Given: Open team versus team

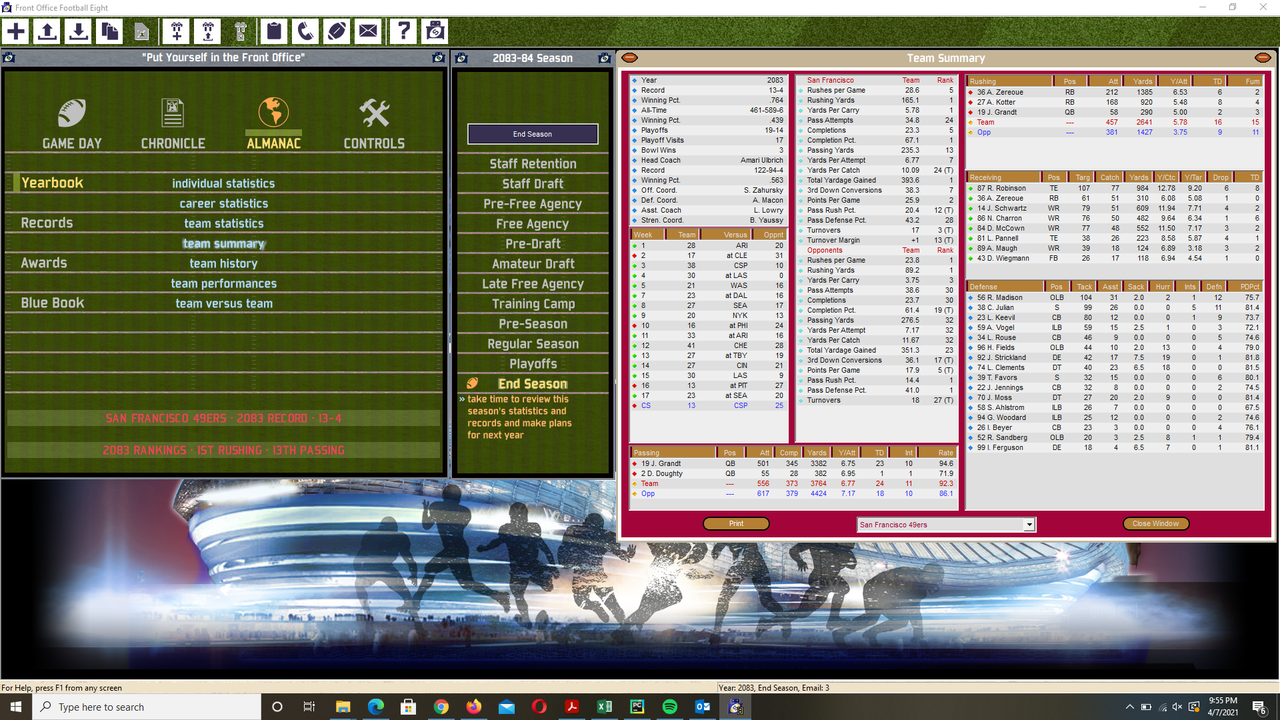Looking at the screenshot, I should 224,303.
